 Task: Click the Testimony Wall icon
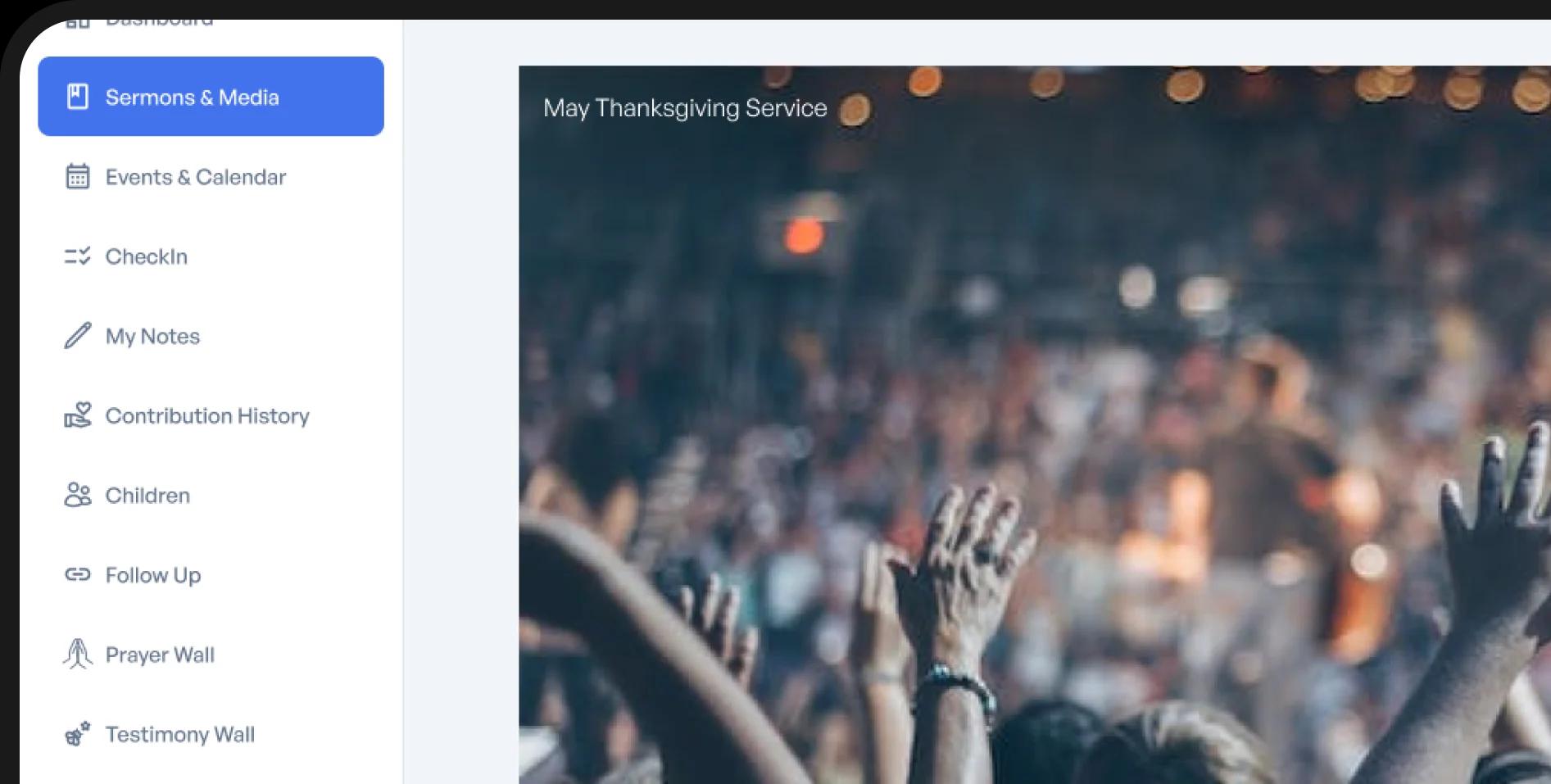pos(78,734)
